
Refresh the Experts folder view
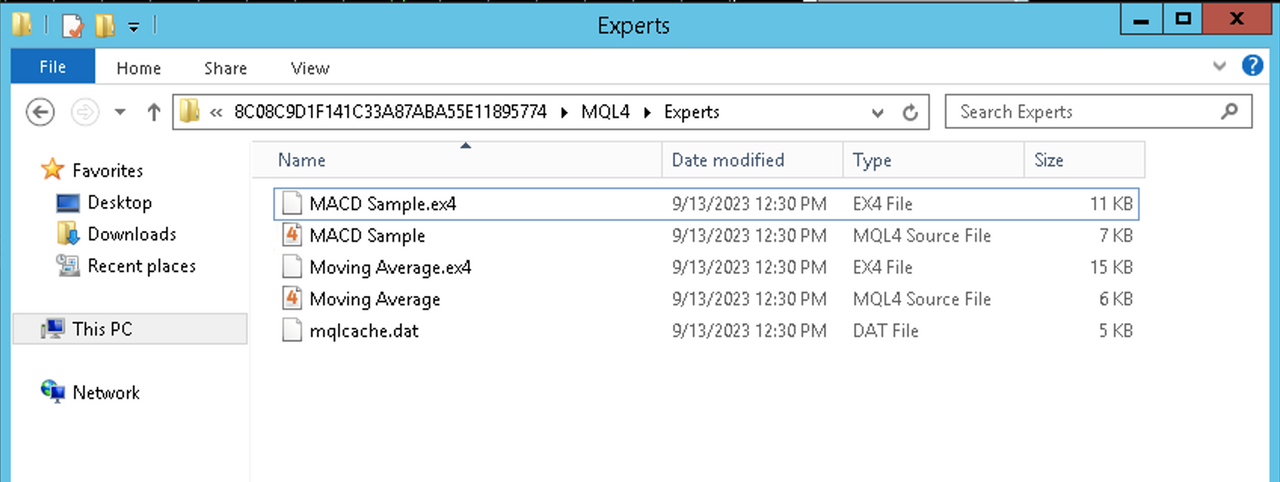point(910,113)
